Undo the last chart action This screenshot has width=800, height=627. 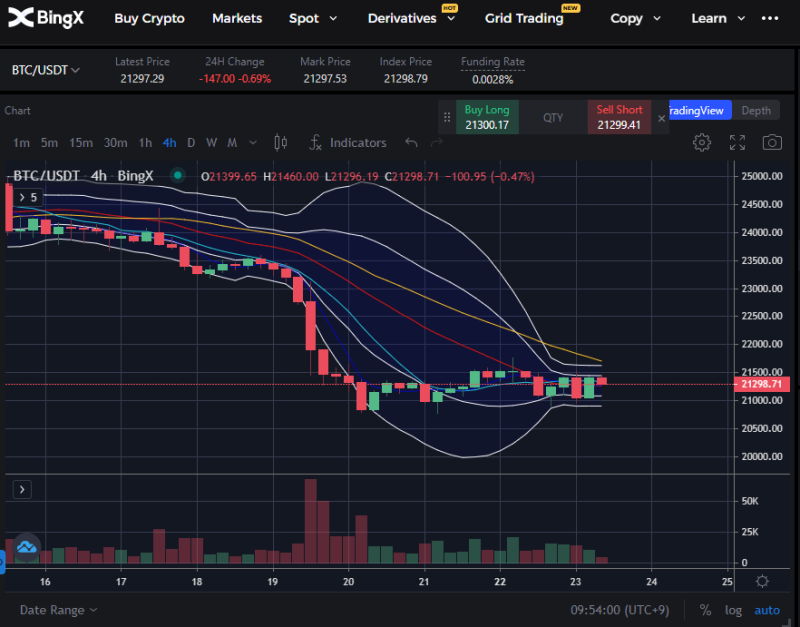coord(411,142)
